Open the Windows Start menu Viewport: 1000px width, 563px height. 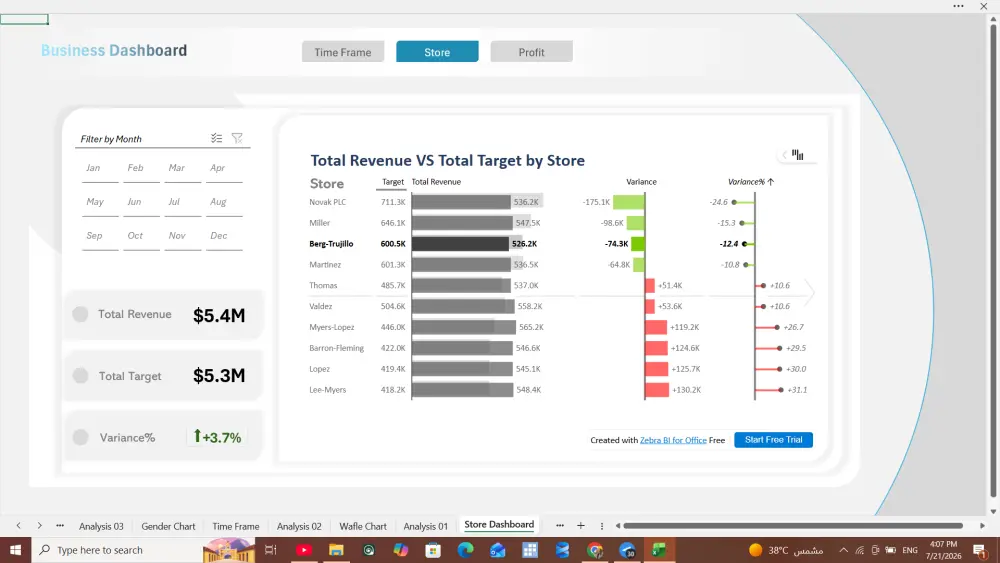click(15, 550)
